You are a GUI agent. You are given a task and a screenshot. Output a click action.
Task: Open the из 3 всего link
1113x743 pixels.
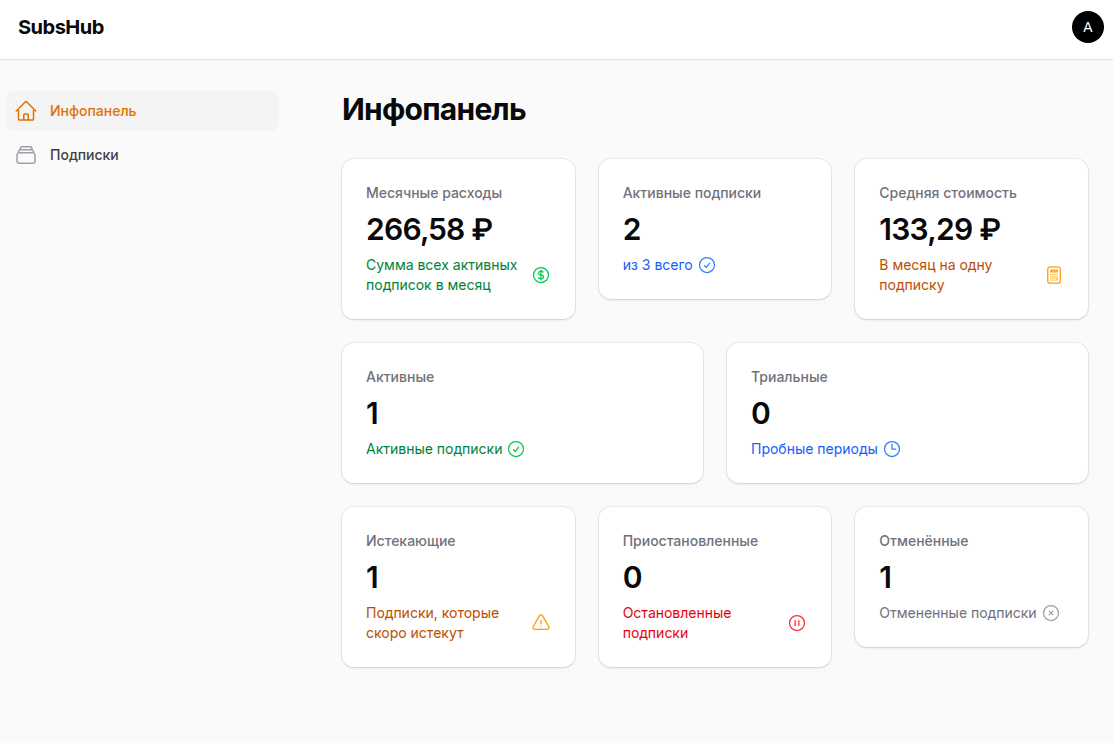point(658,265)
